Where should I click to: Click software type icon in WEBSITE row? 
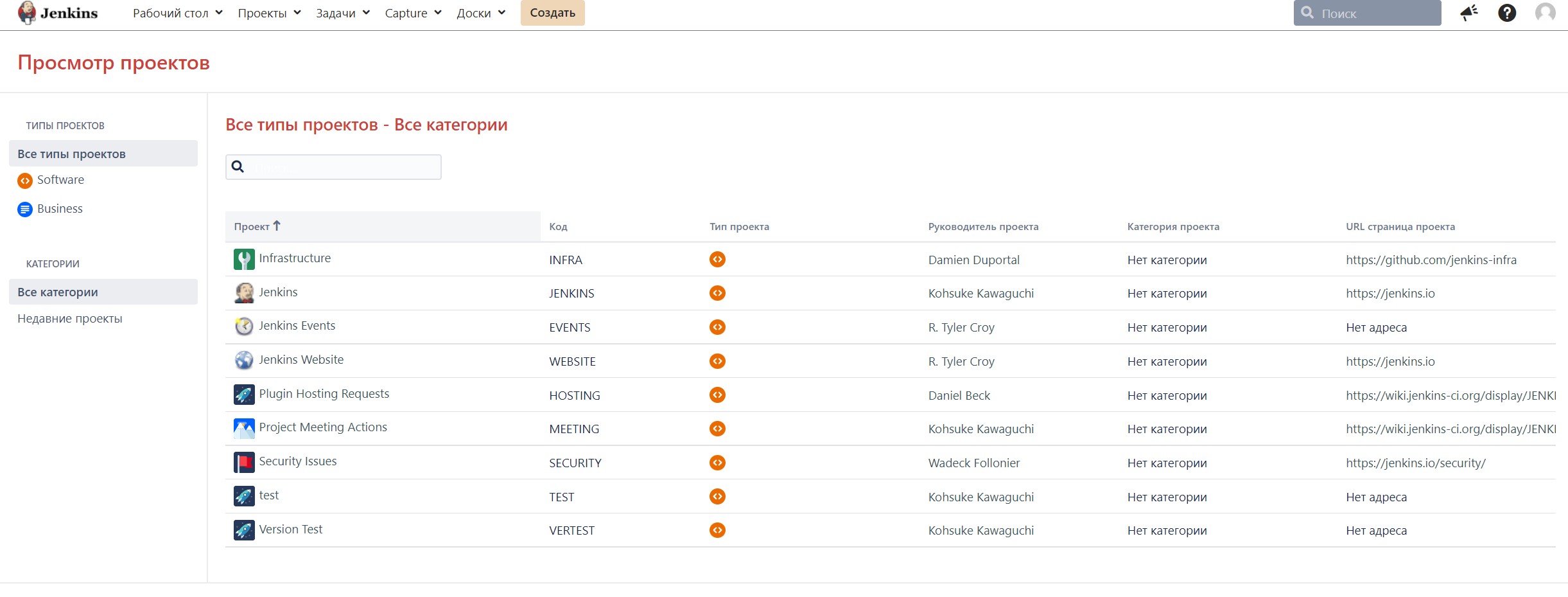[x=717, y=361]
